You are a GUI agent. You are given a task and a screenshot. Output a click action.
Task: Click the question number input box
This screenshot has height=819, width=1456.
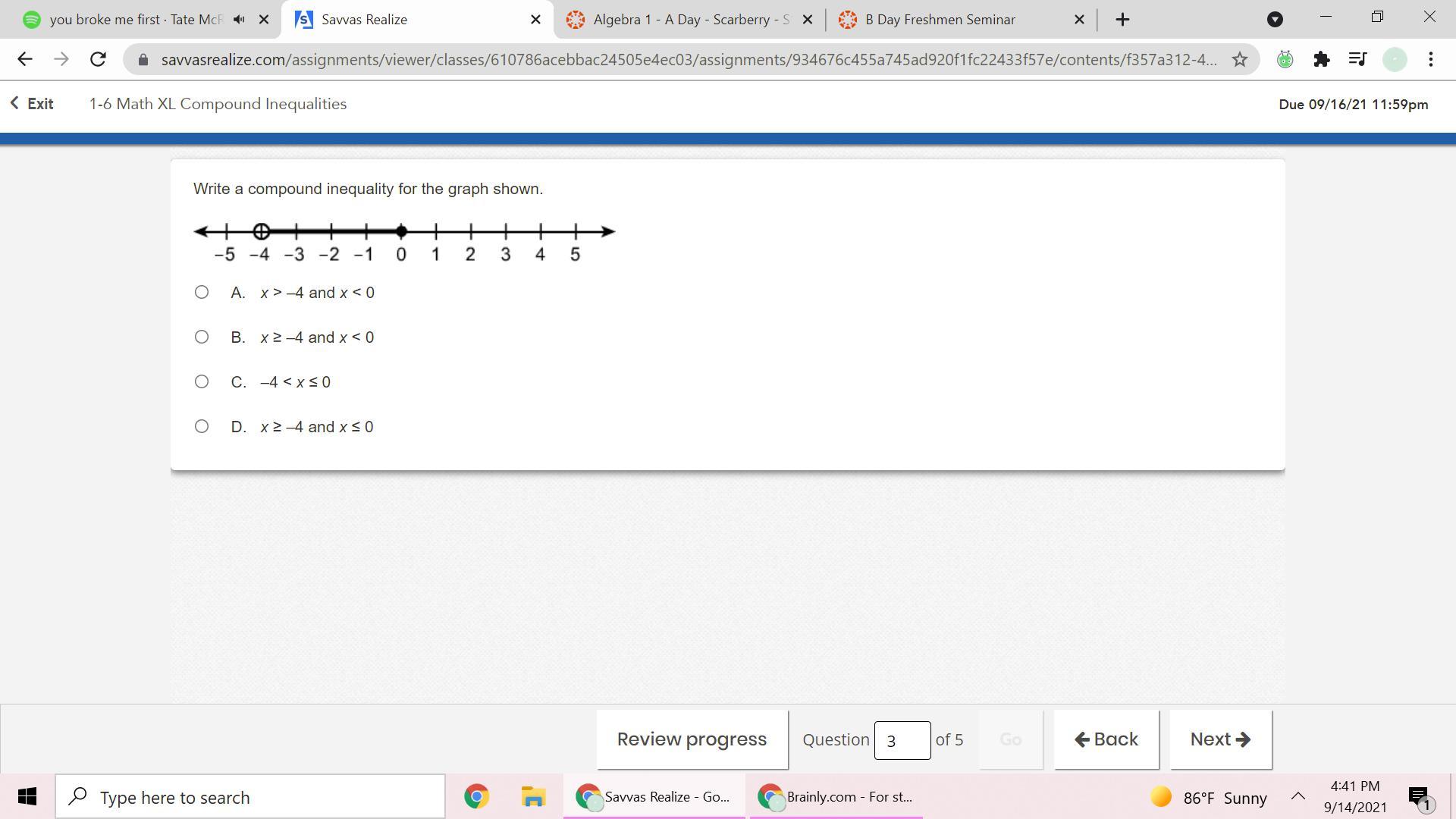point(902,740)
